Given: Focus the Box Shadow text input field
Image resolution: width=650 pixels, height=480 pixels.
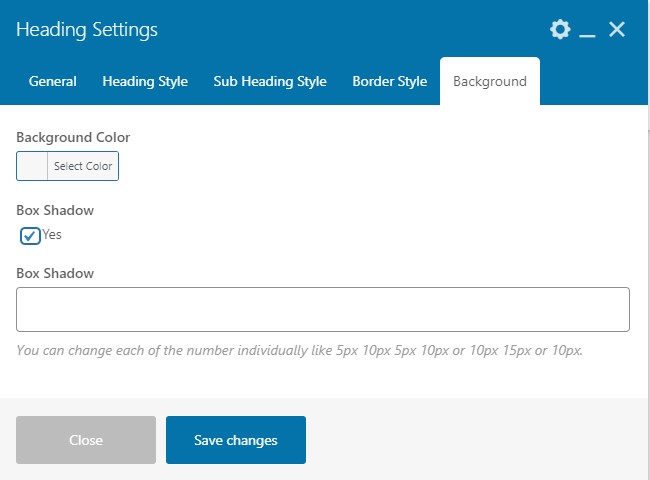Looking at the screenshot, I should tap(323, 309).
